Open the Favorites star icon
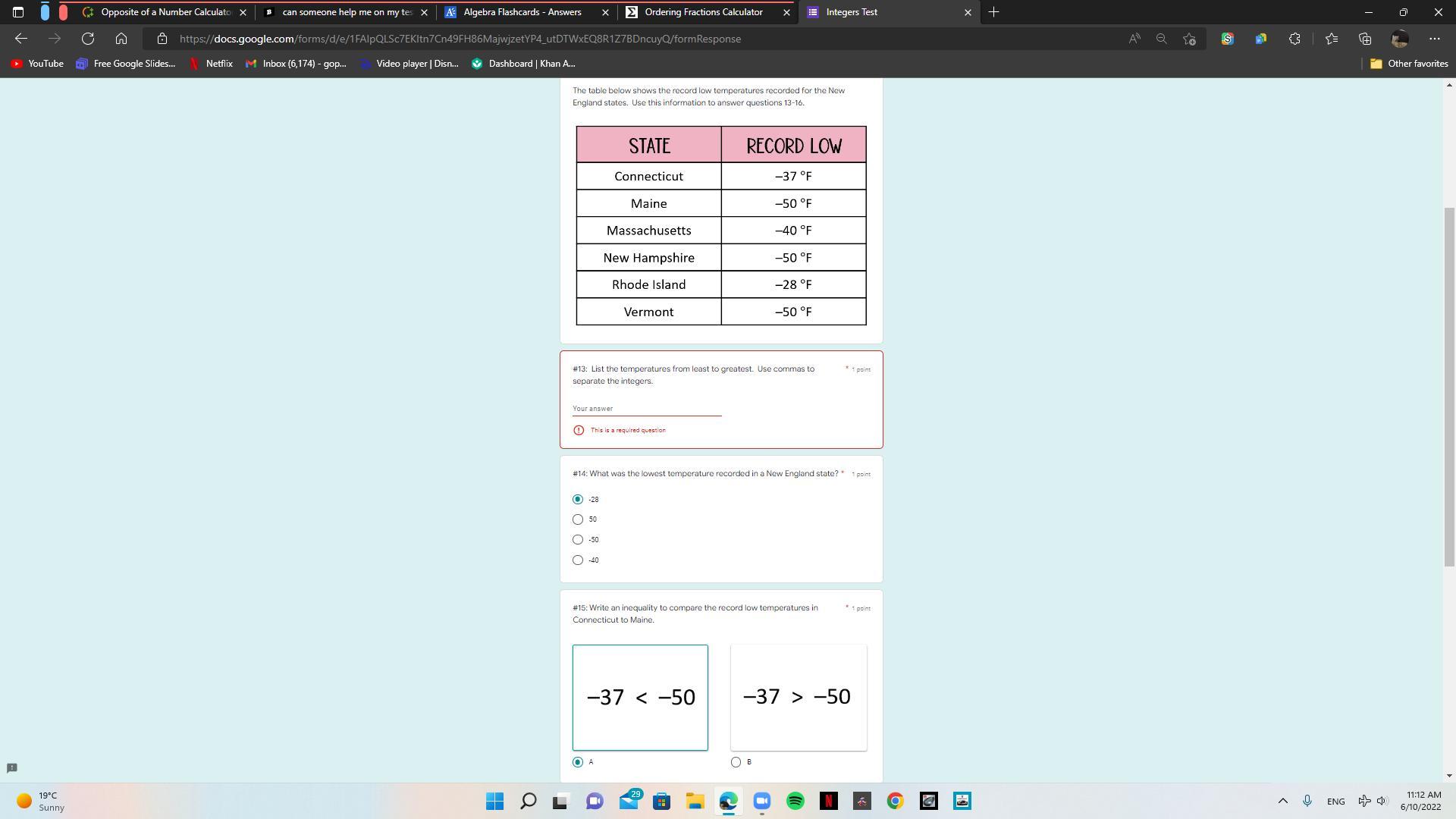The width and height of the screenshot is (1456, 819). pos(1331,39)
